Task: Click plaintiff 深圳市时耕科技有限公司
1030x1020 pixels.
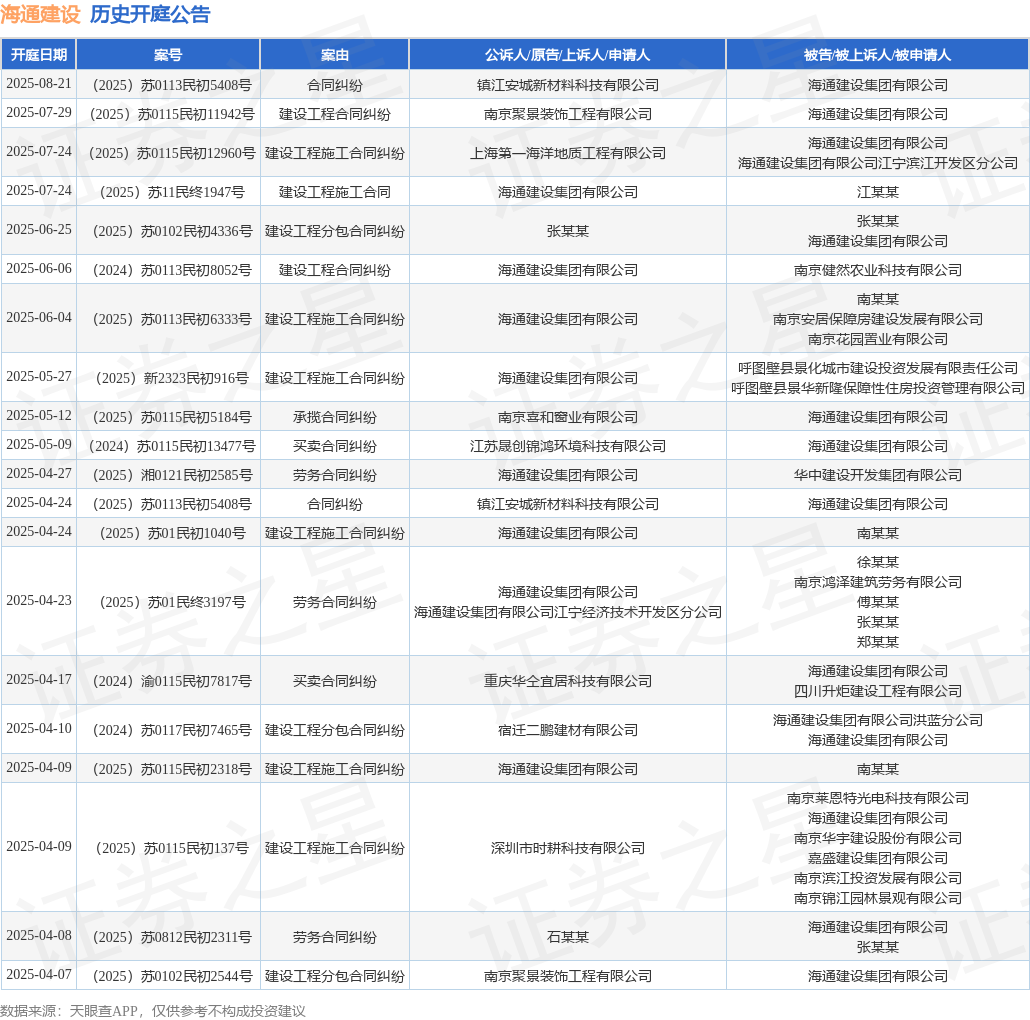Action: 568,849
